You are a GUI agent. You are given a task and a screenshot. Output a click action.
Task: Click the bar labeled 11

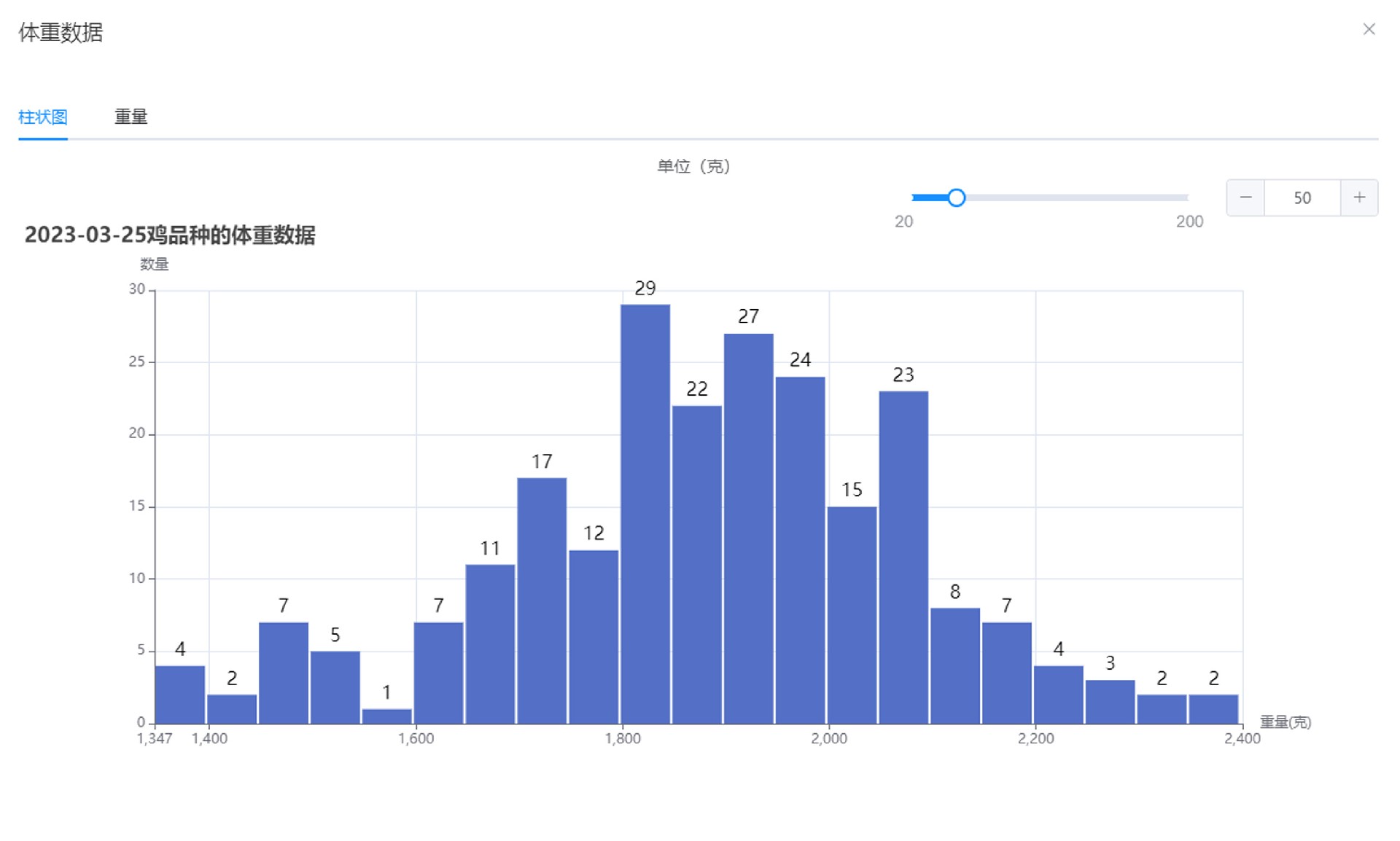point(490,645)
